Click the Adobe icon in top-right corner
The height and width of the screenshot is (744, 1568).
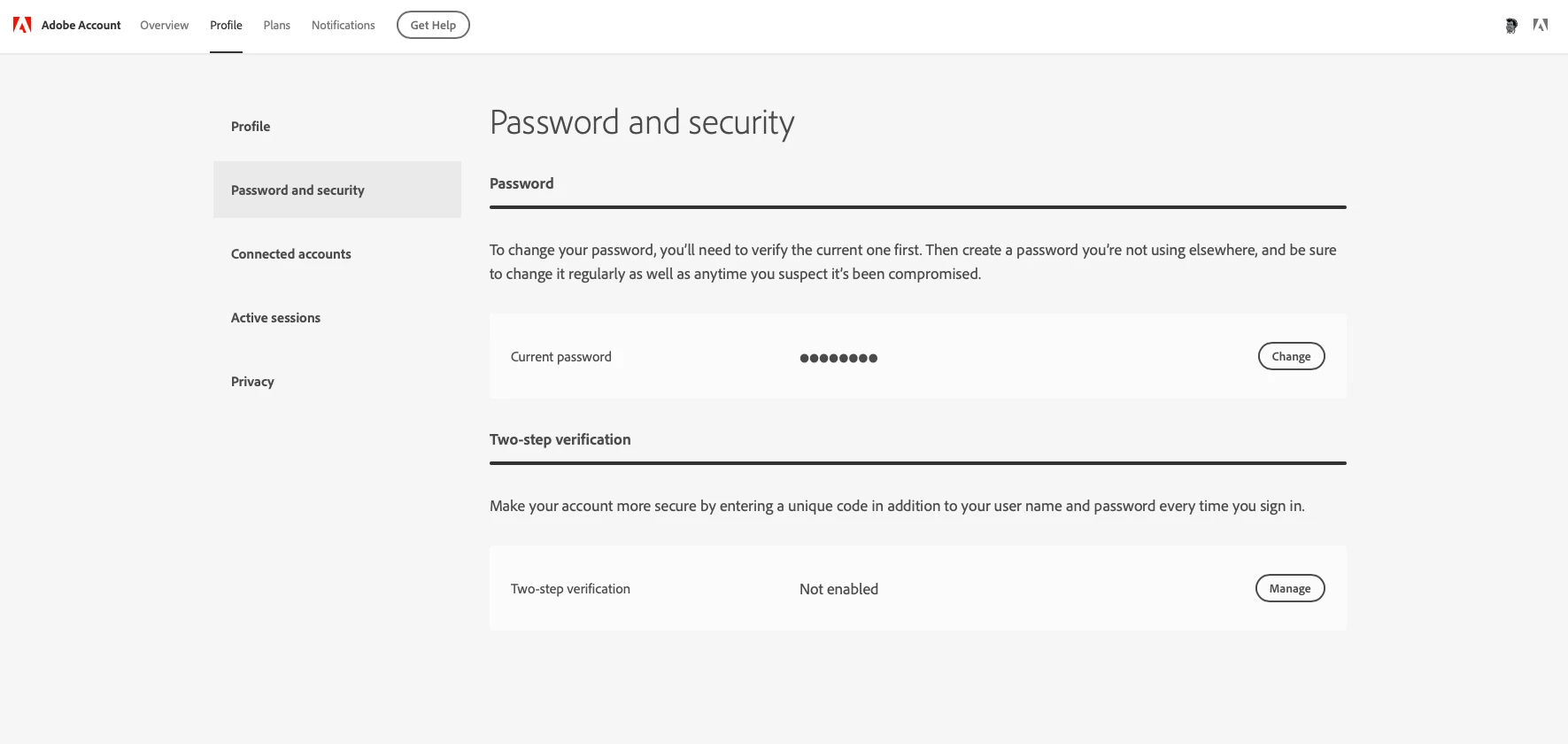click(1541, 26)
